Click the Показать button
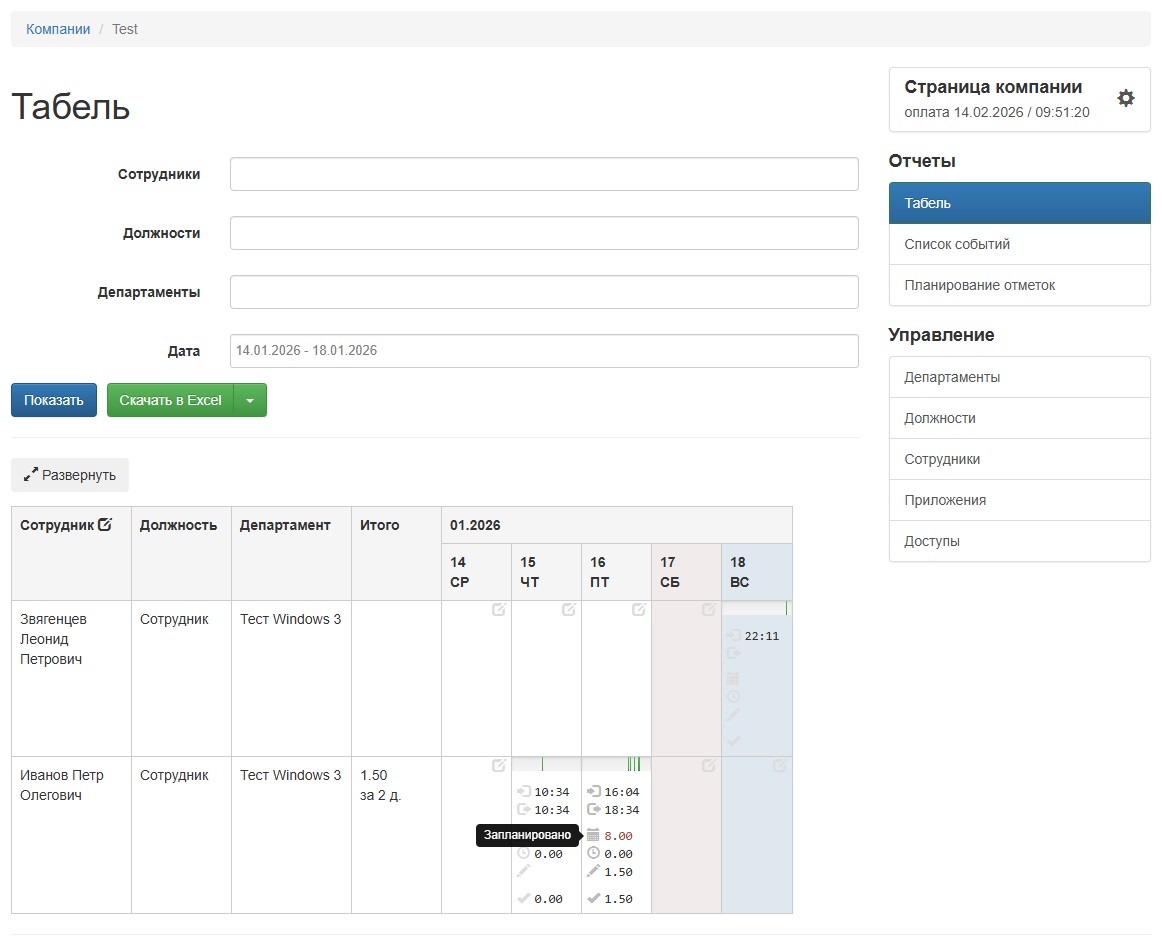 (54, 400)
